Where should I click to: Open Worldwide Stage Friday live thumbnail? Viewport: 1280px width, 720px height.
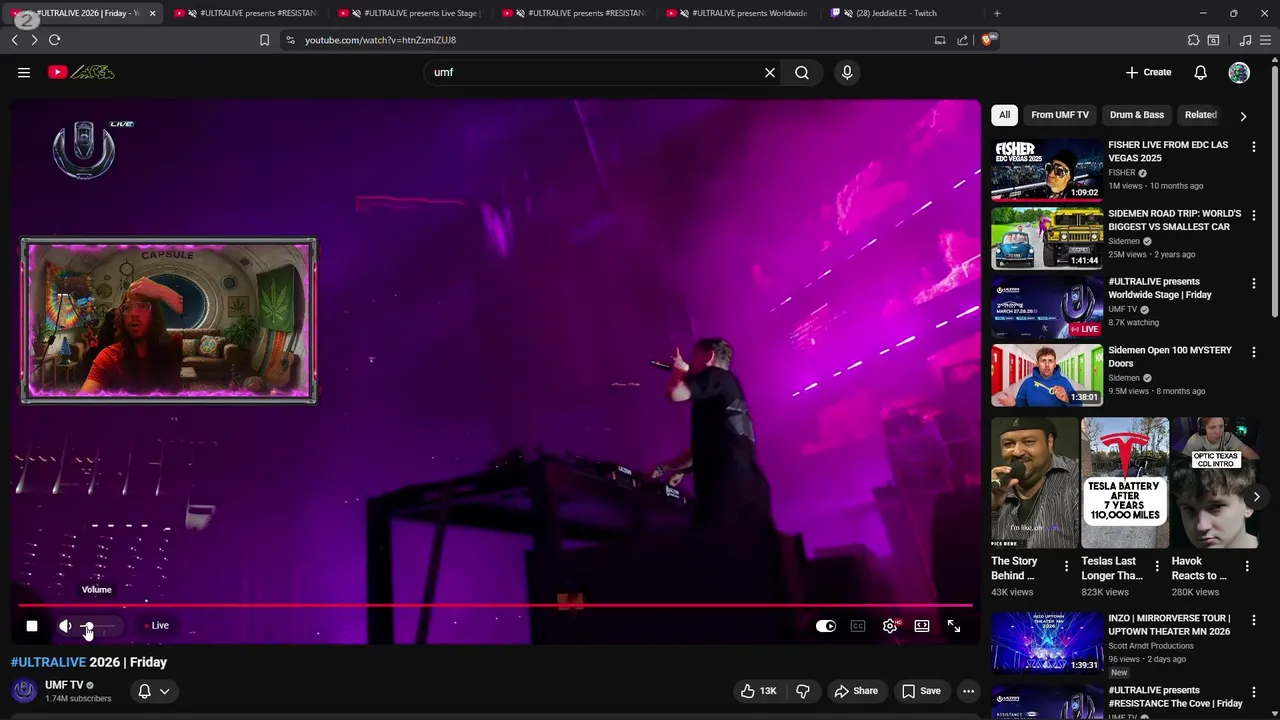1047,307
